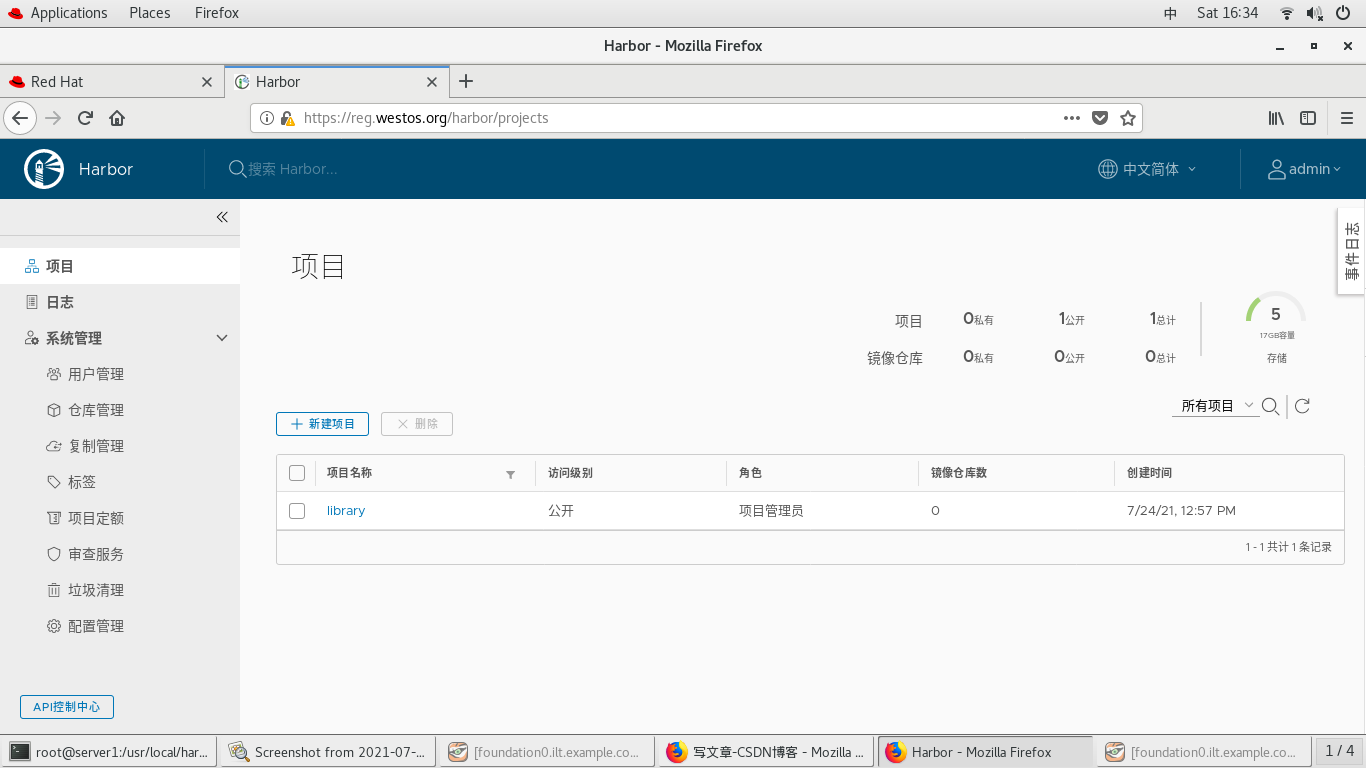Open a new browser tab
Screen dimensions: 1366x768
465,82
